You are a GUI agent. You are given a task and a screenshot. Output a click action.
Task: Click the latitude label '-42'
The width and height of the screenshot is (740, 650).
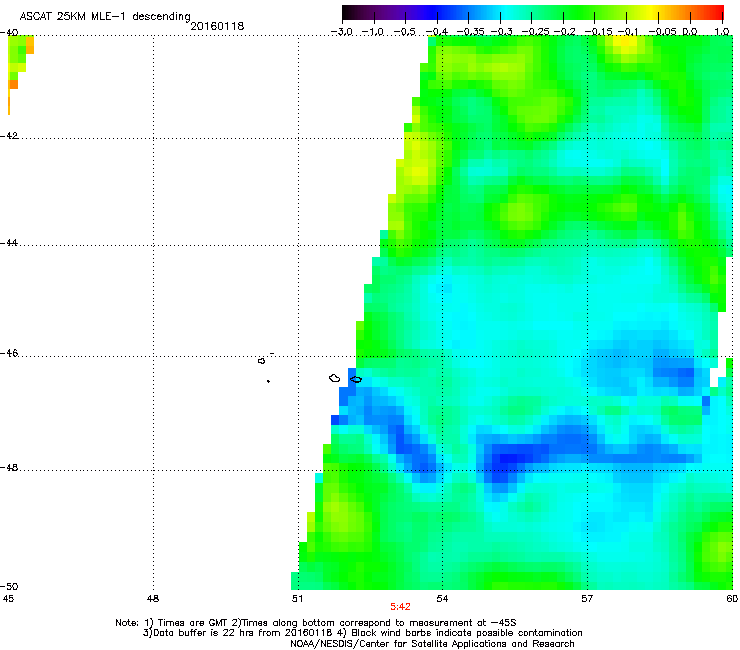point(9,136)
